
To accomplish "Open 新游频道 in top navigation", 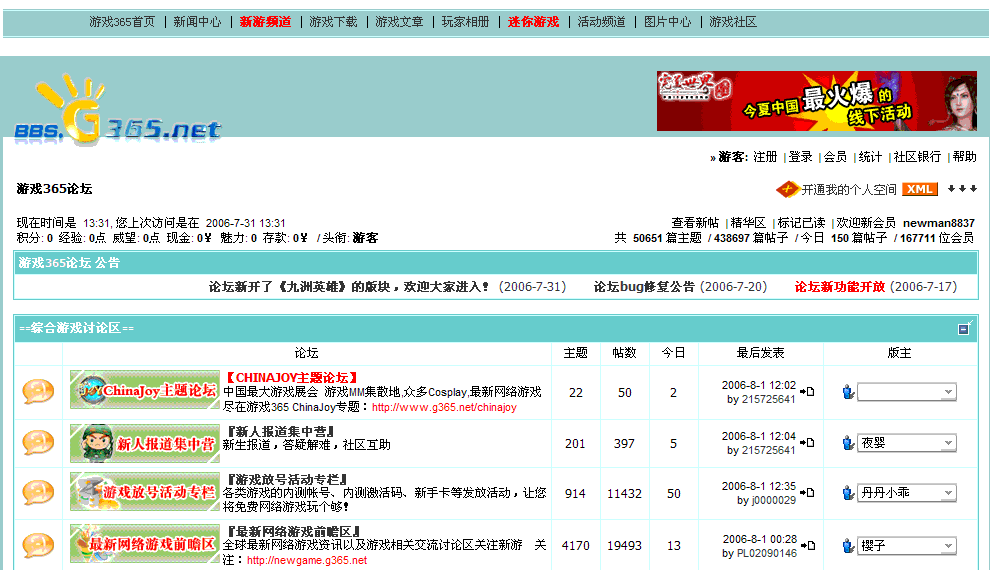I will point(265,22).
